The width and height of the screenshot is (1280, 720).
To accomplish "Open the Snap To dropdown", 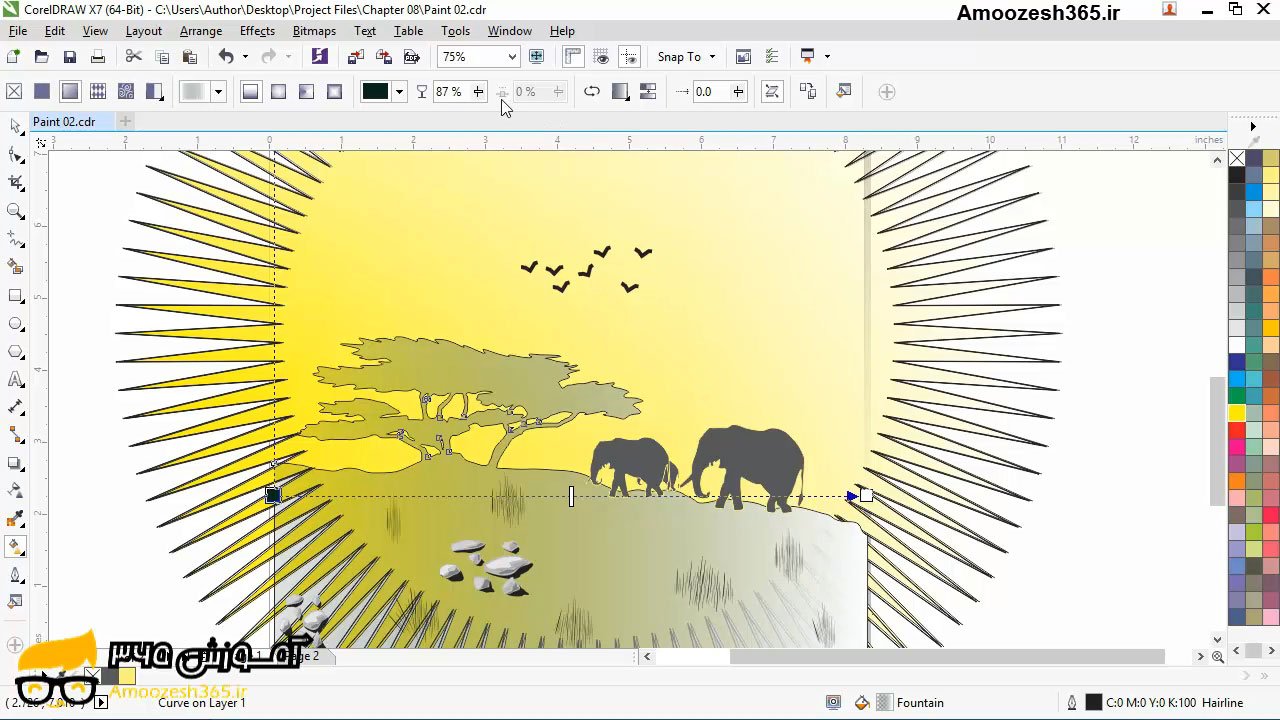I will click(687, 57).
